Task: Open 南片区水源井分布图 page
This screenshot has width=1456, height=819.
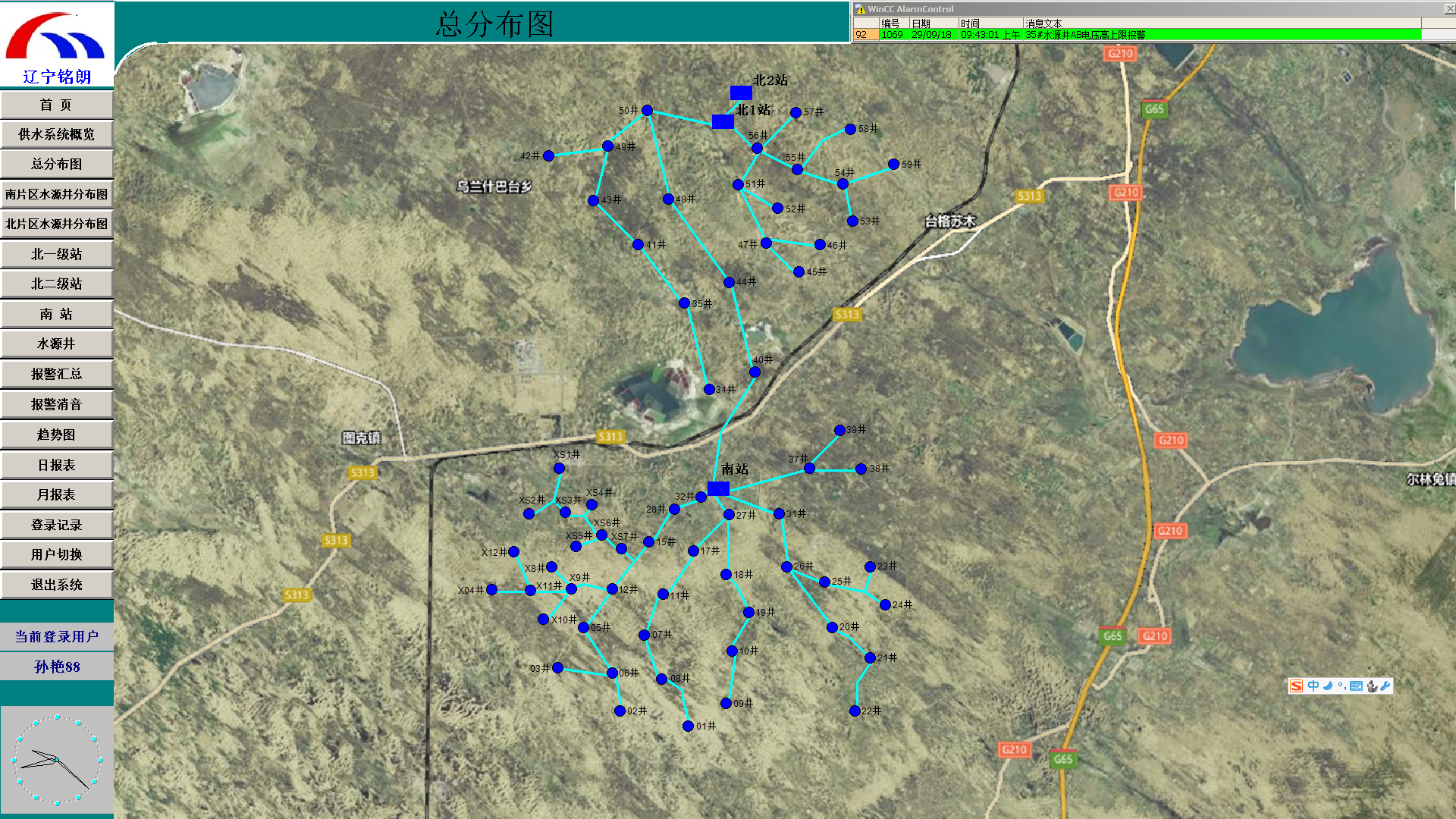Action: (x=57, y=194)
